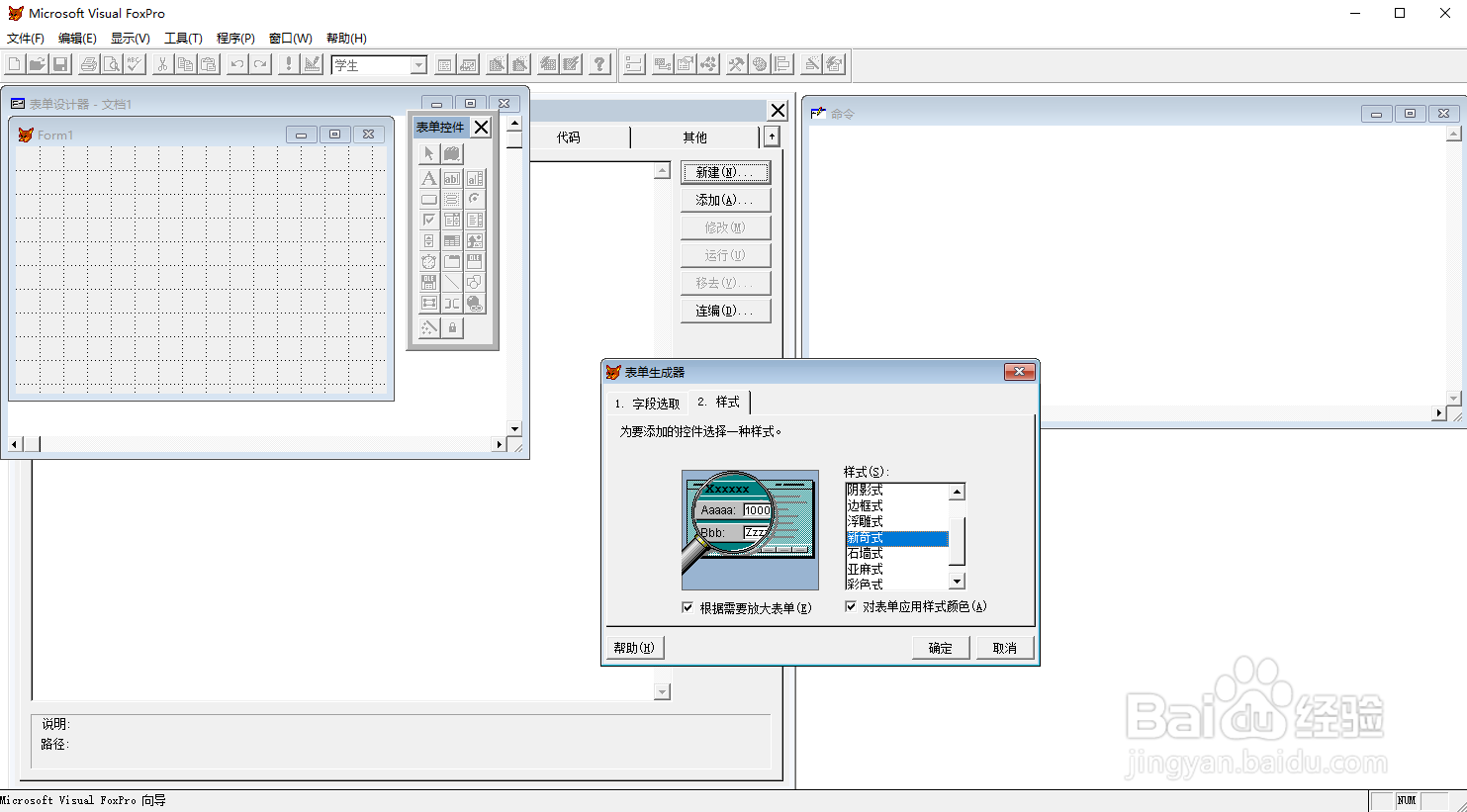Select 阴影式 in the style list

click(896, 491)
